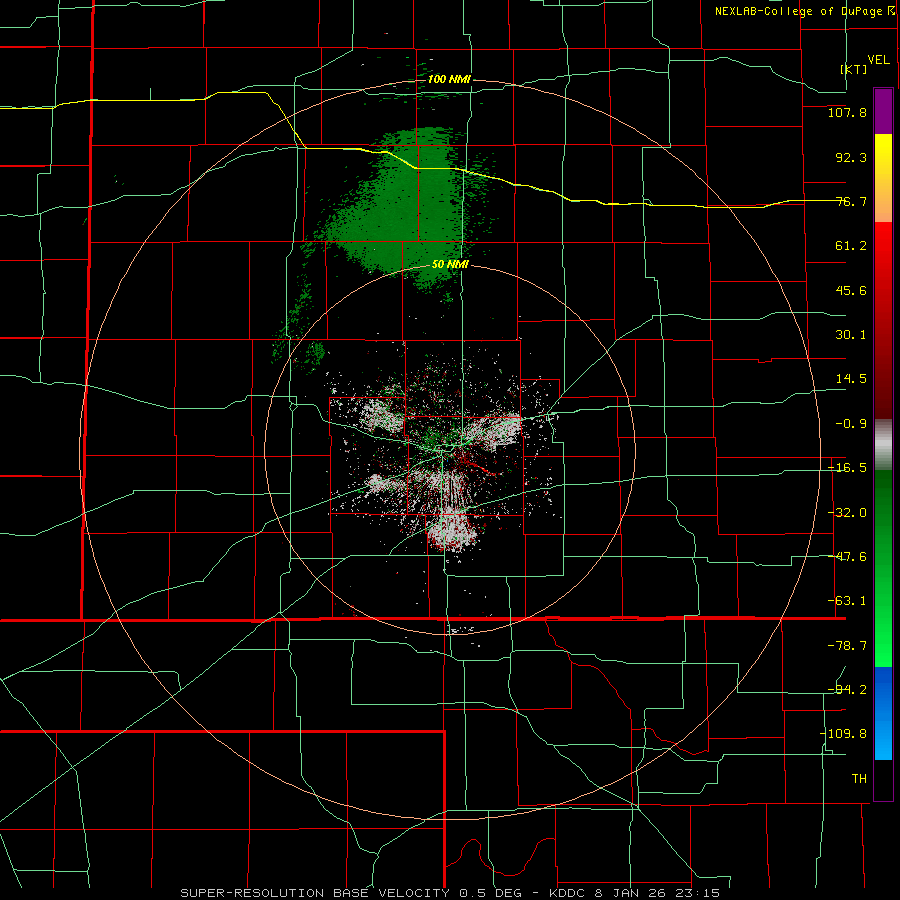Click the -63.1 legend value

click(847, 601)
